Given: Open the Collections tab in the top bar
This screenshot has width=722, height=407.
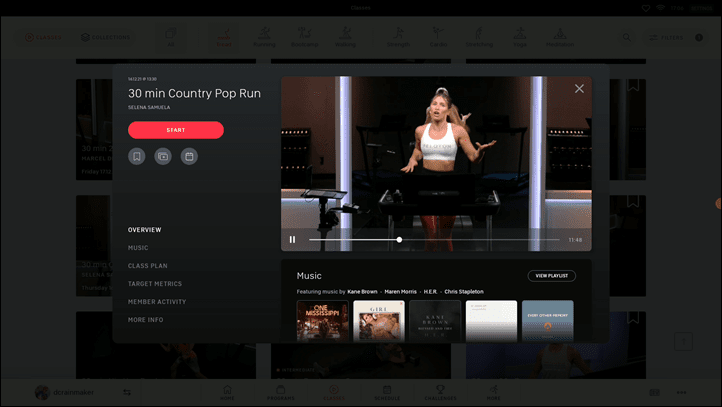Looking at the screenshot, I should click(106, 37).
